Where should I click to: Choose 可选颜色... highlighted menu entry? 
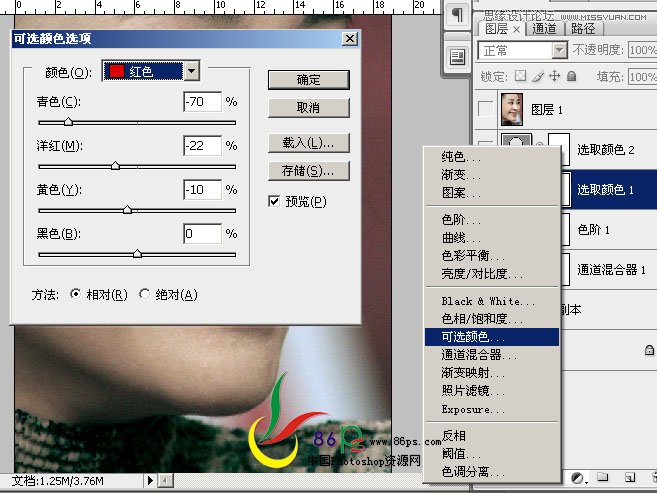pos(492,337)
